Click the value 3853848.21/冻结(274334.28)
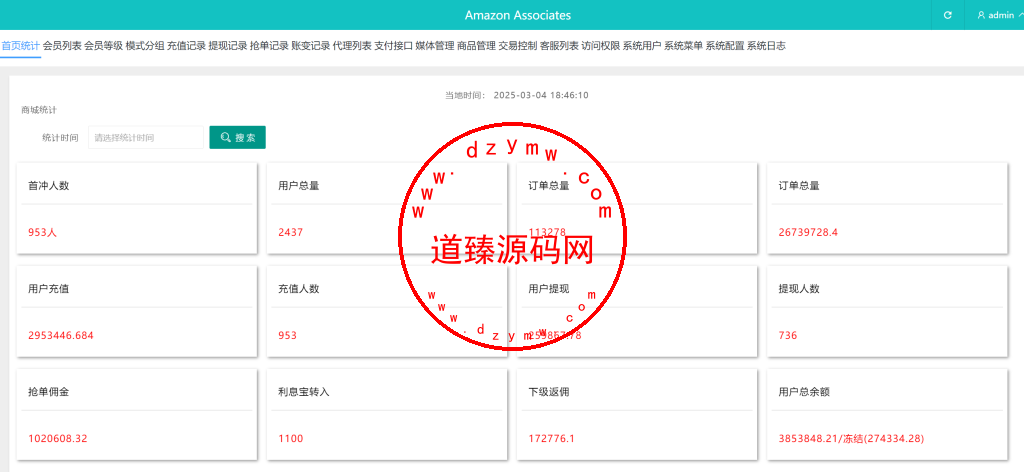1024x472 pixels. tap(851, 439)
